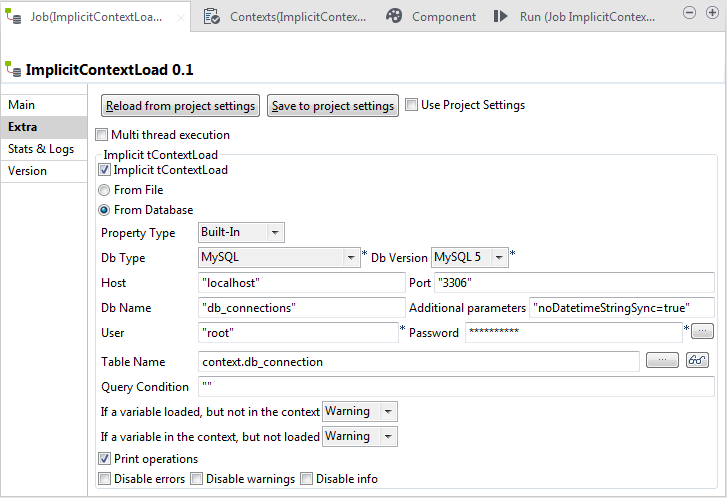Image resolution: width=727 pixels, height=498 pixels.
Task: Click the binoculars icon beside Table Name
Action: click(697, 361)
